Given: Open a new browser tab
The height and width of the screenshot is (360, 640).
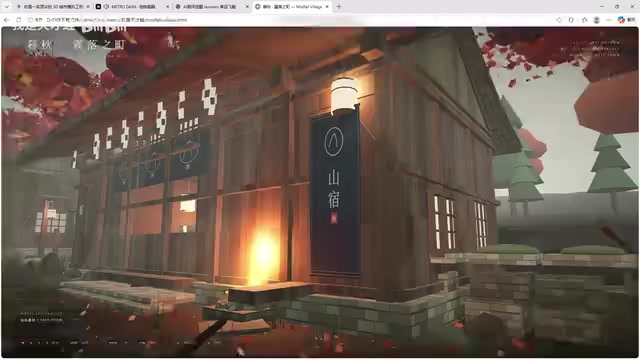Looking at the screenshot, I should [339, 7].
